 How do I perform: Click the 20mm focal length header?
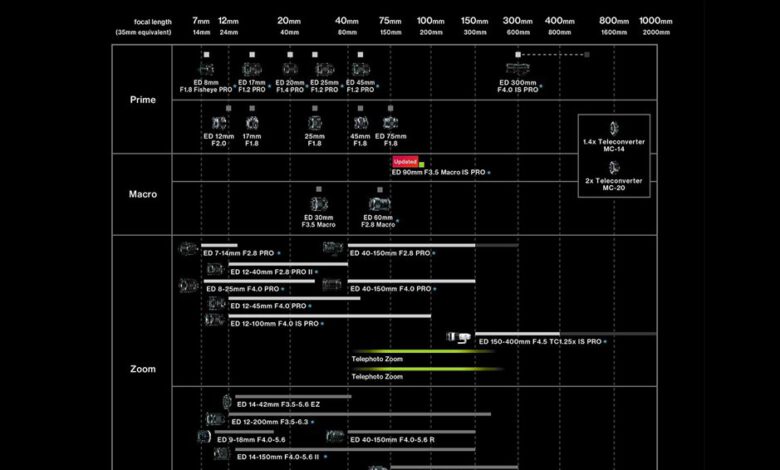pos(289,21)
